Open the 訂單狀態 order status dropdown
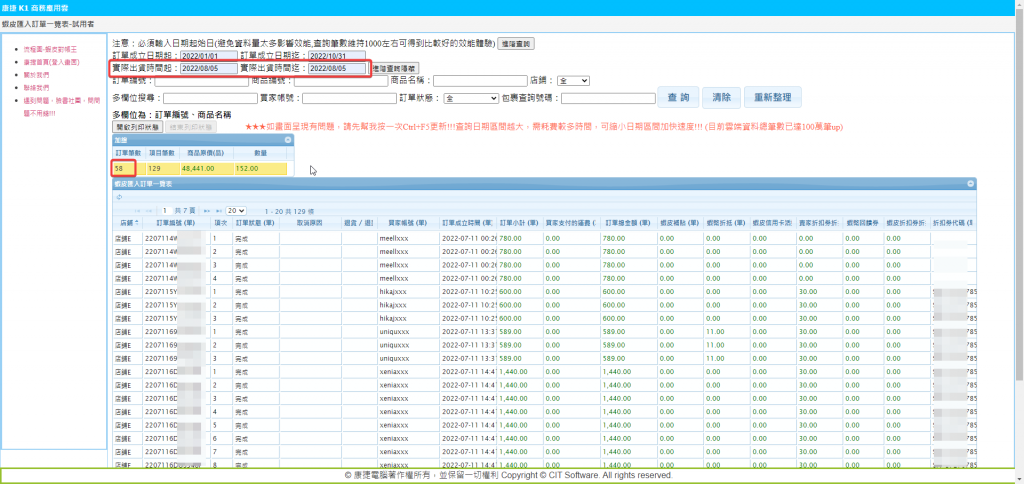The image size is (1024, 484). click(x=471, y=98)
